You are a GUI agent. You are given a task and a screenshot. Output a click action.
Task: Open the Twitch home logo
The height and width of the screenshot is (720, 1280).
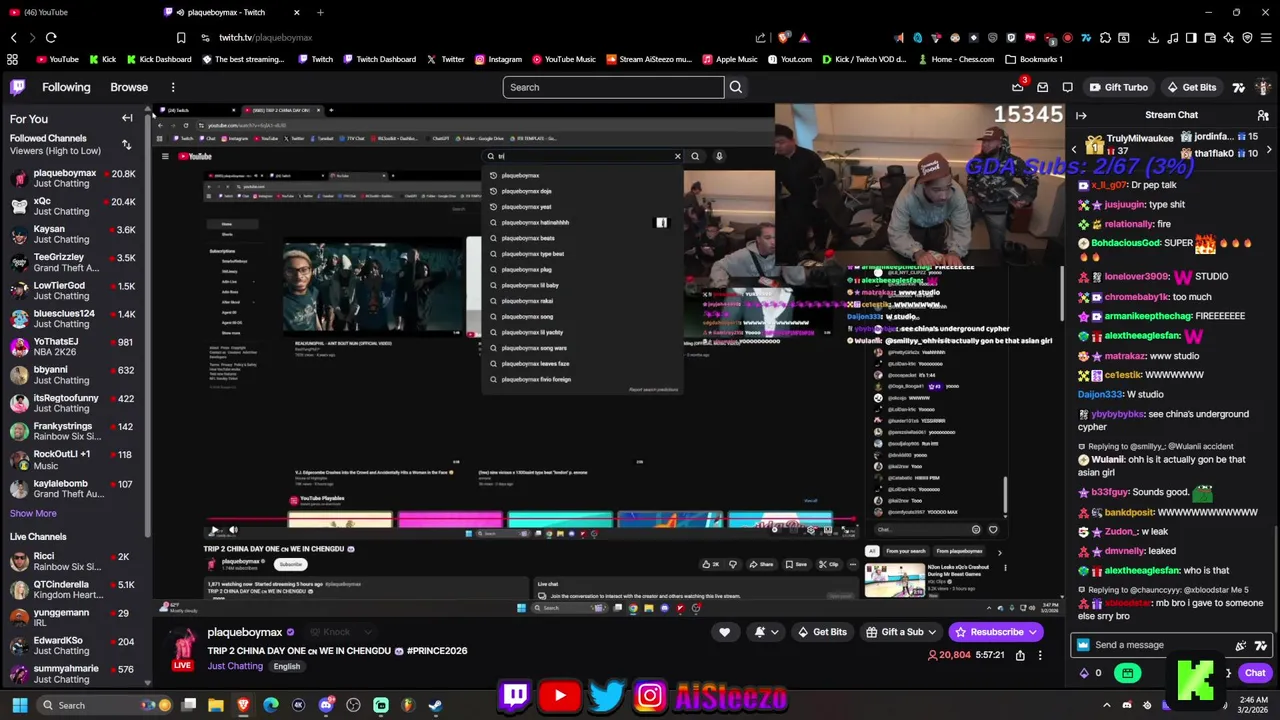click(18, 87)
